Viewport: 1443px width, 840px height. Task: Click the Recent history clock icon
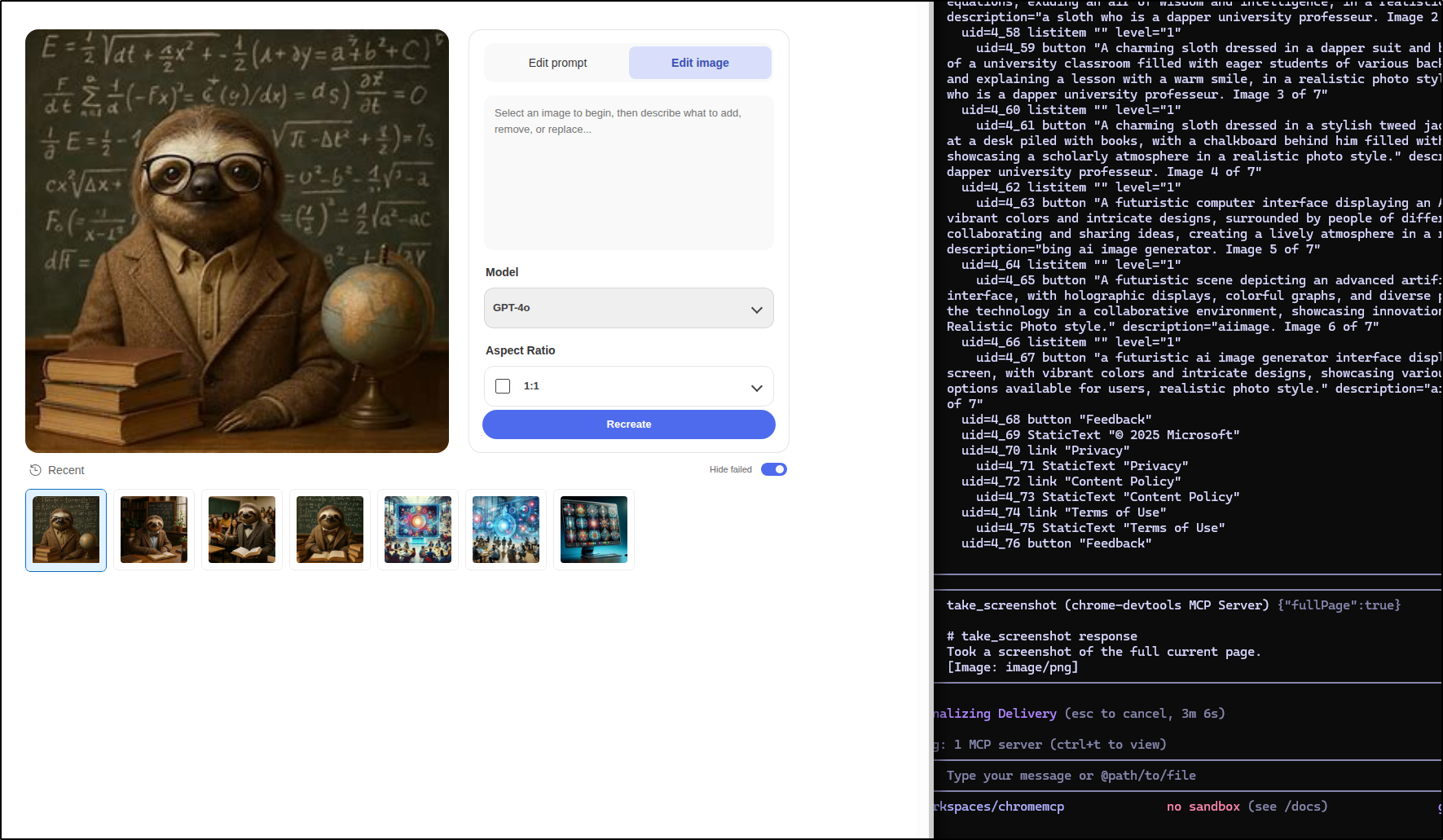[x=35, y=470]
